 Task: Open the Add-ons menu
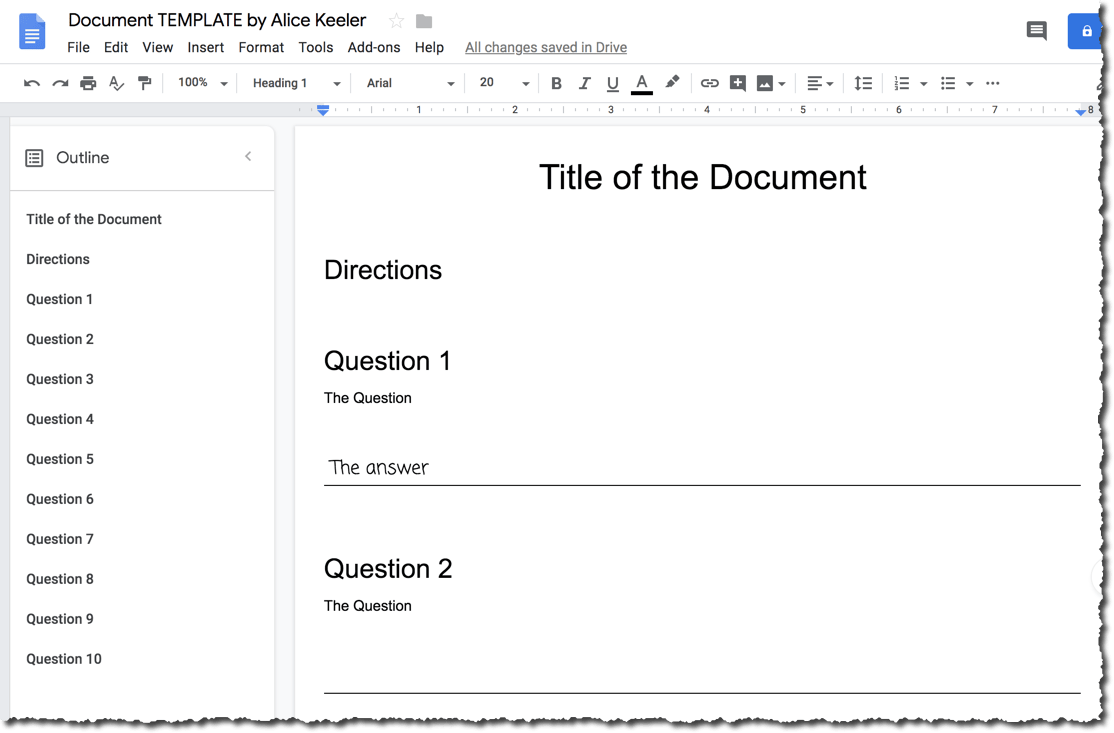pyautogui.click(x=374, y=47)
